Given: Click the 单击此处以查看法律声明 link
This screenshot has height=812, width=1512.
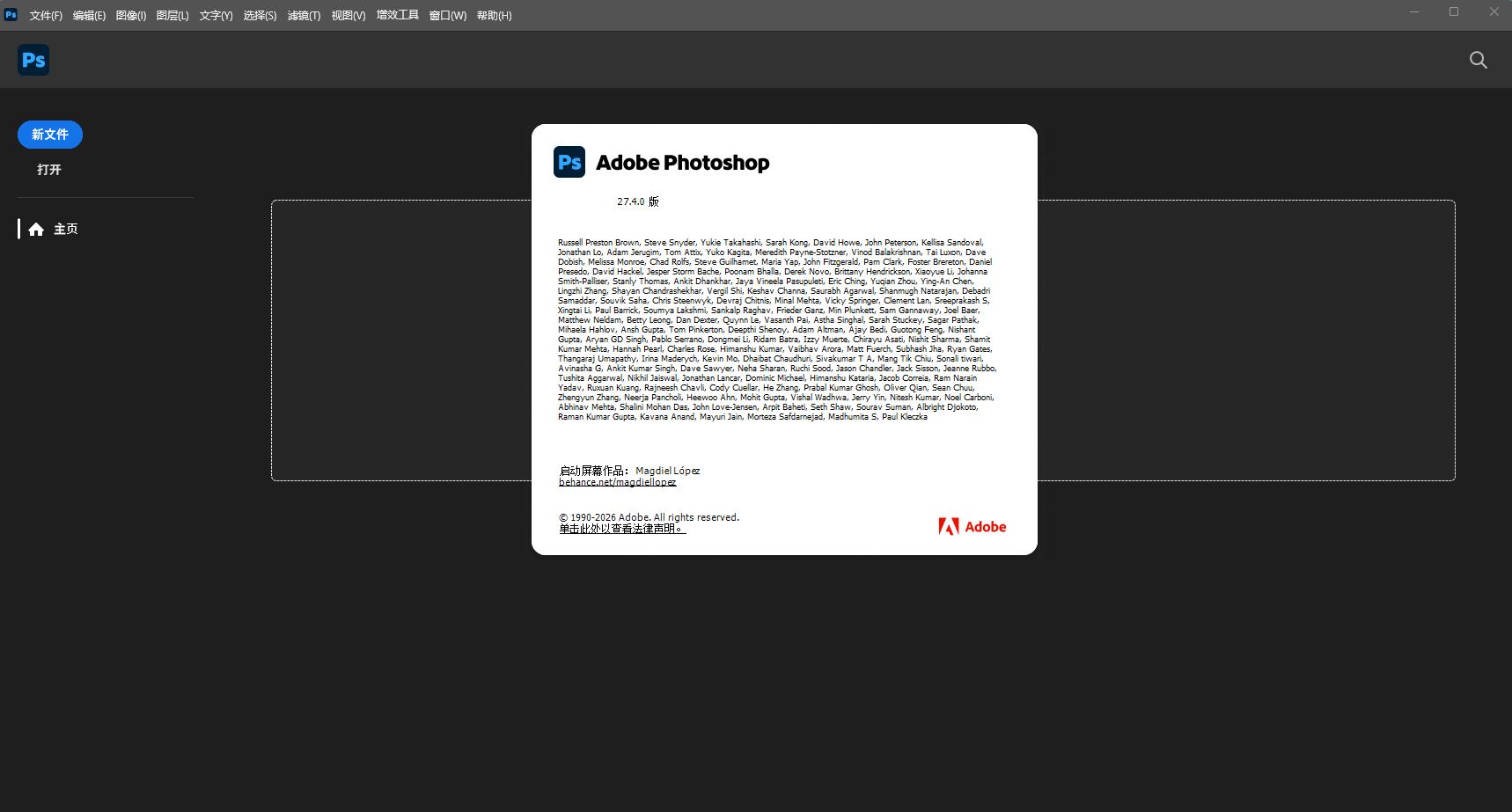Looking at the screenshot, I should (622, 529).
